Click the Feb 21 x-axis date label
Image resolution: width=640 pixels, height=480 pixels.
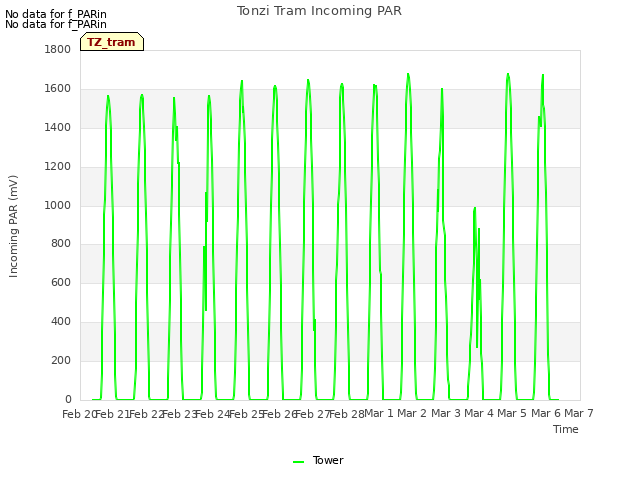(x=111, y=414)
